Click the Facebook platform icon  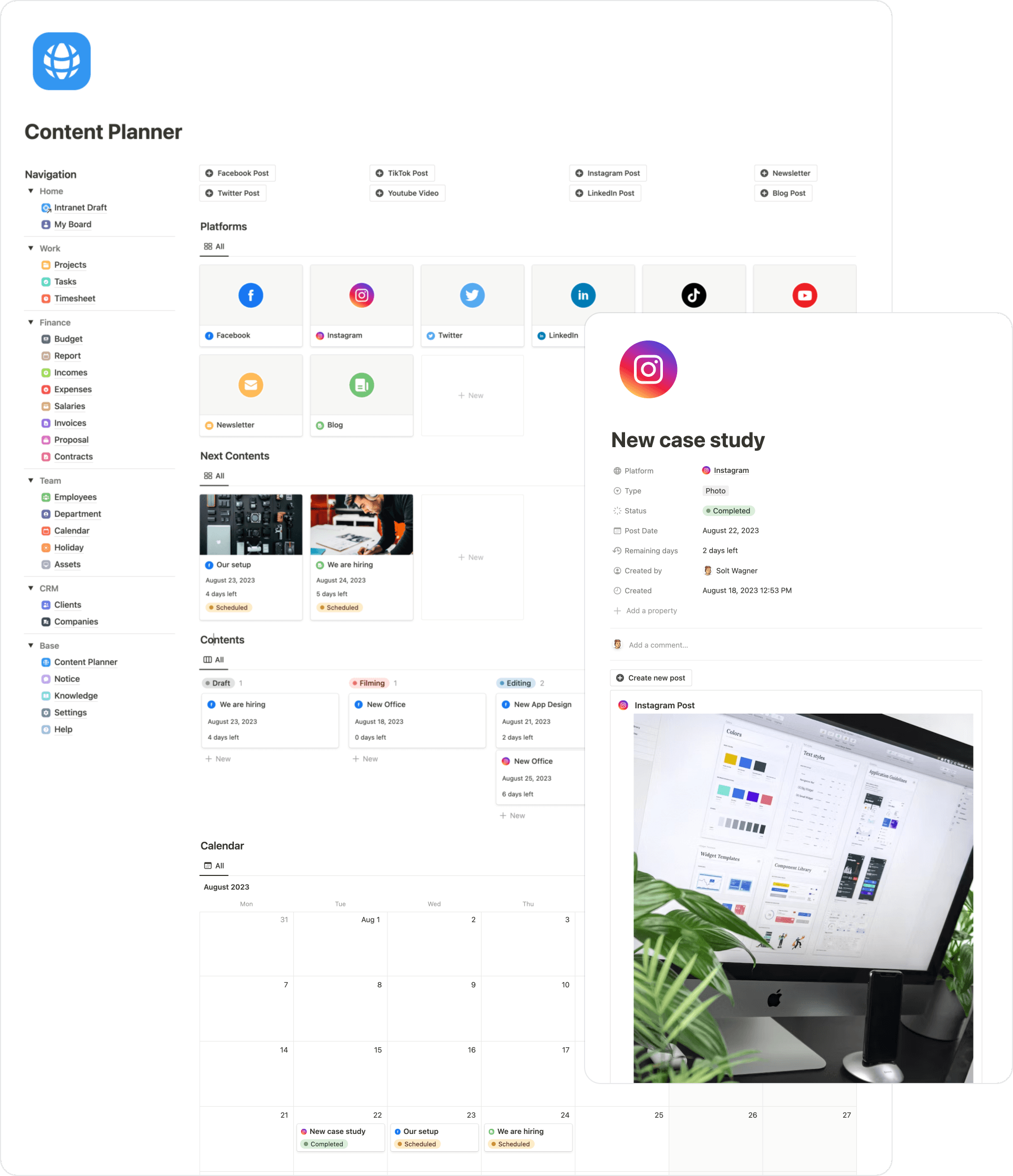[x=251, y=295]
